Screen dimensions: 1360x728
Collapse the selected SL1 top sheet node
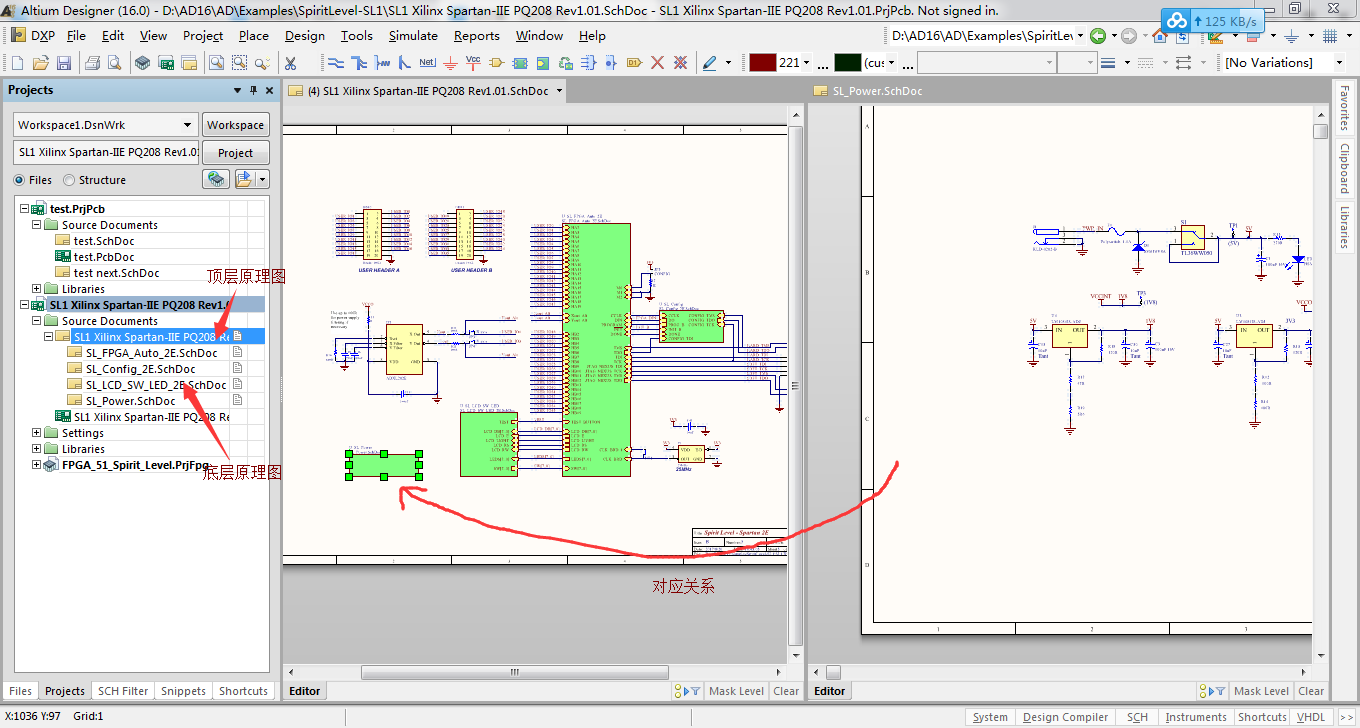point(49,337)
